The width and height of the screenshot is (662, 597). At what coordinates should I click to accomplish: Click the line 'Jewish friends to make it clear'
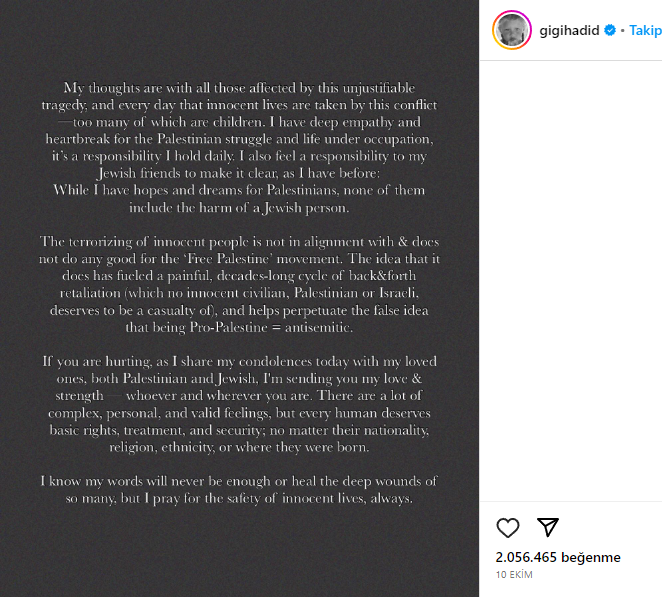[239, 173]
